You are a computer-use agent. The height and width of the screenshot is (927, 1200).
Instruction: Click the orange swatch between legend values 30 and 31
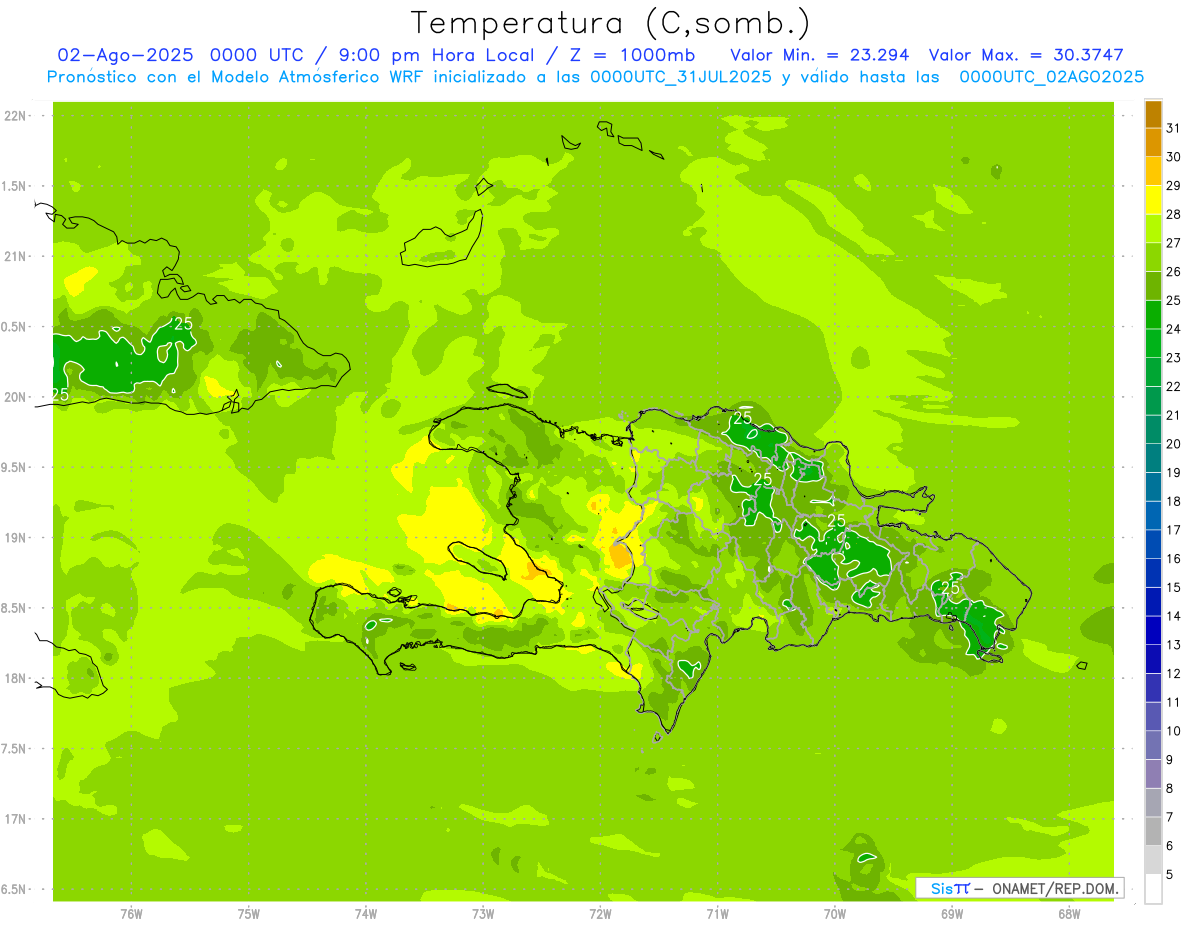(x=1154, y=143)
